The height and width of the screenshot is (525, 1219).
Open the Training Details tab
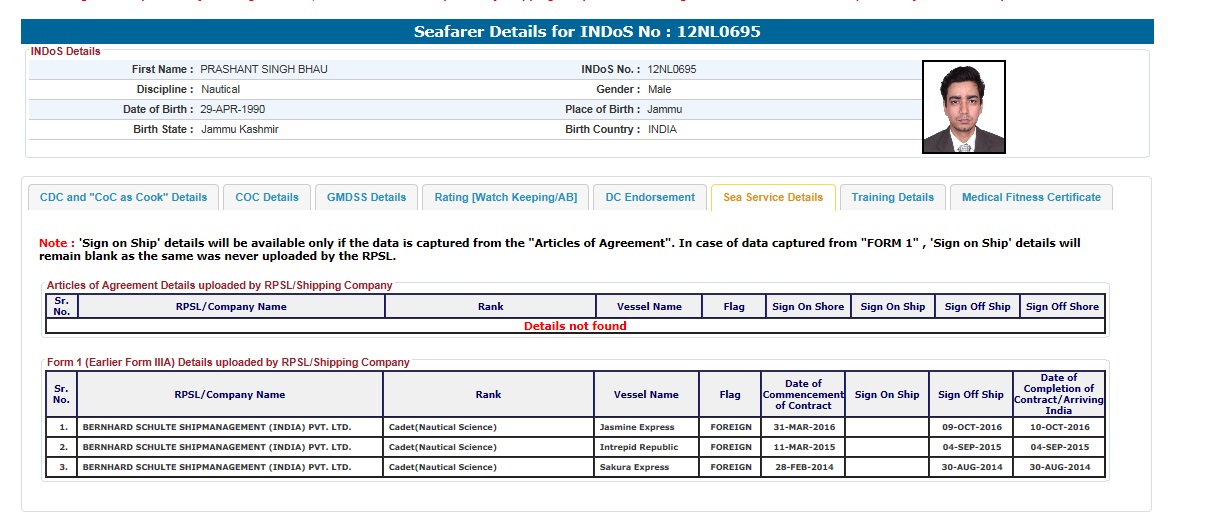click(x=892, y=197)
